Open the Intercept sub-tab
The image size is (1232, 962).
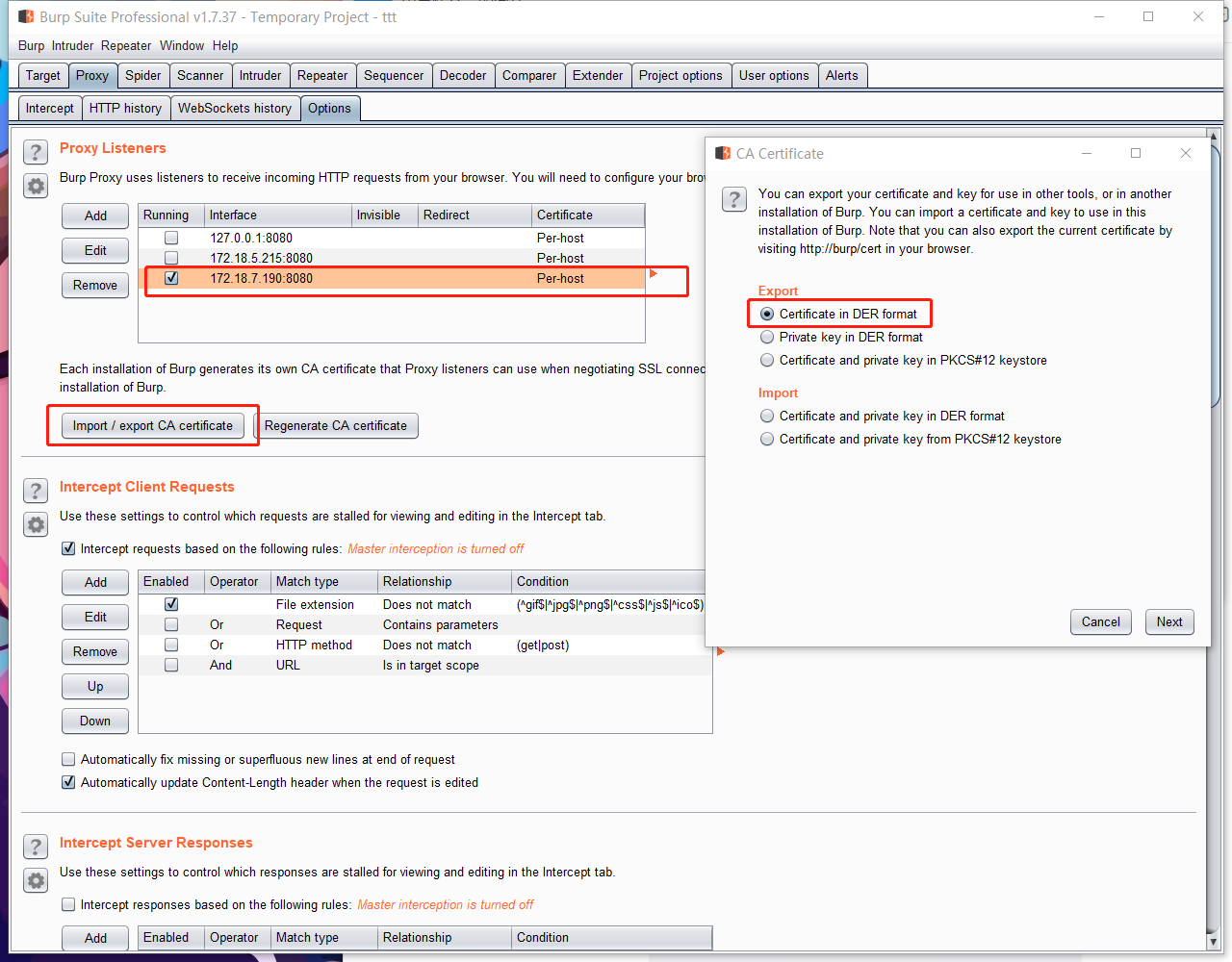coord(50,108)
